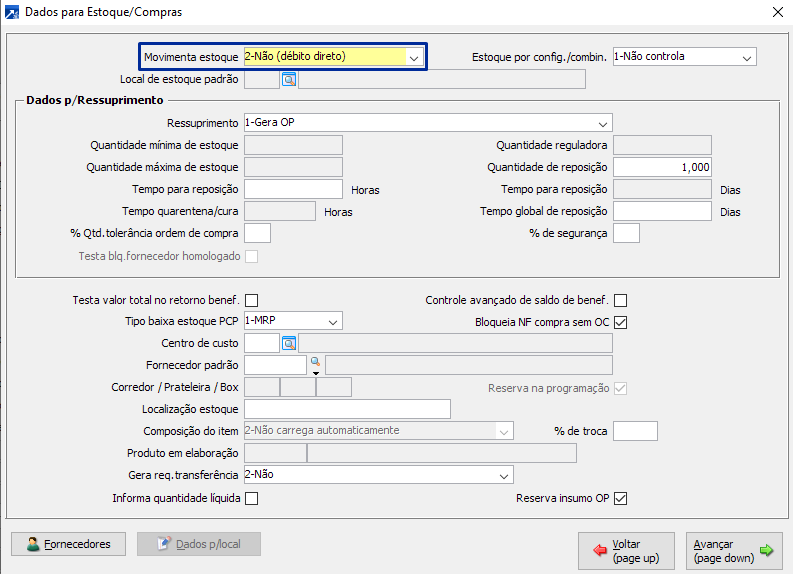
Task: Click the Localização estoque input field
Action: click(x=347, y=408)
